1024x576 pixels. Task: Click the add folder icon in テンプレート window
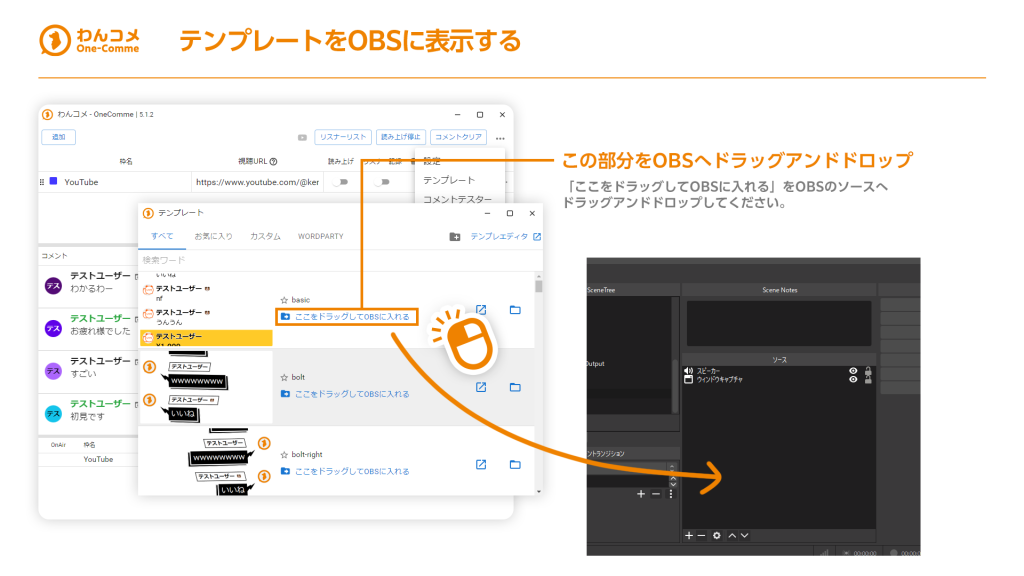point(455,236)
